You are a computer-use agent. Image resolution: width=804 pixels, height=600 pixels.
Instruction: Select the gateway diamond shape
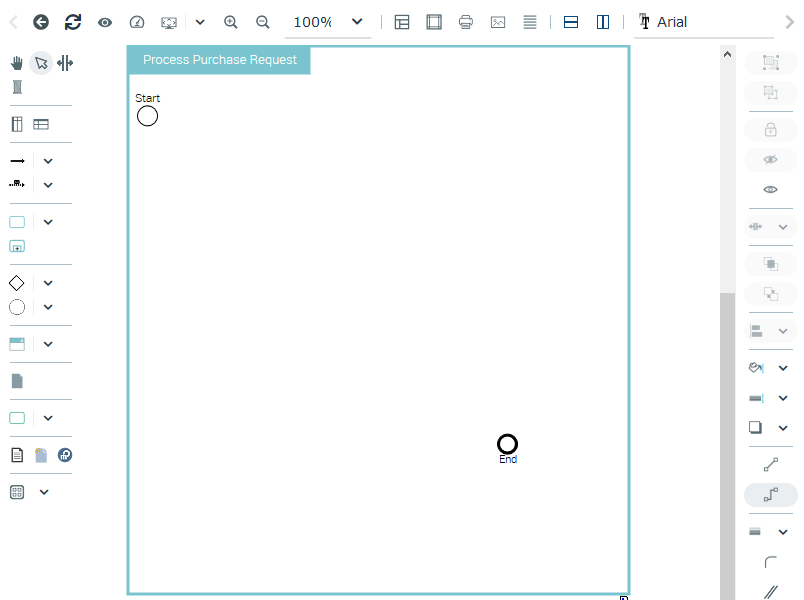pyautogui.click(x=17, y=283)
